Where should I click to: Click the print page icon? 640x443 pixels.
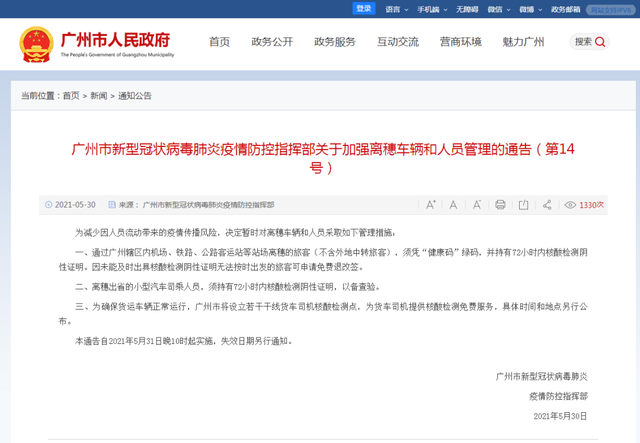click(x=500, y=205)
